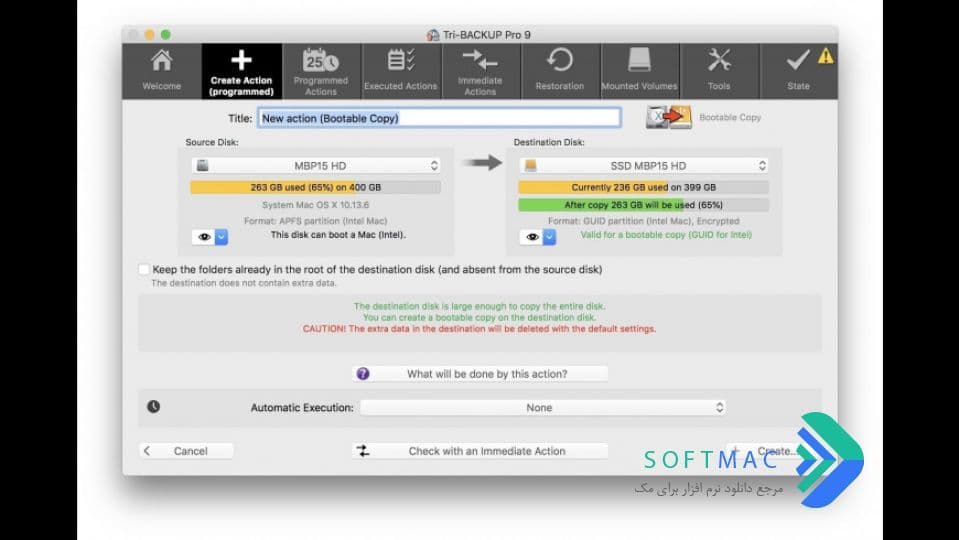Open Executed Actions checklist tab
This screenshot has width=959, height=540.
(x=401, y=71)
